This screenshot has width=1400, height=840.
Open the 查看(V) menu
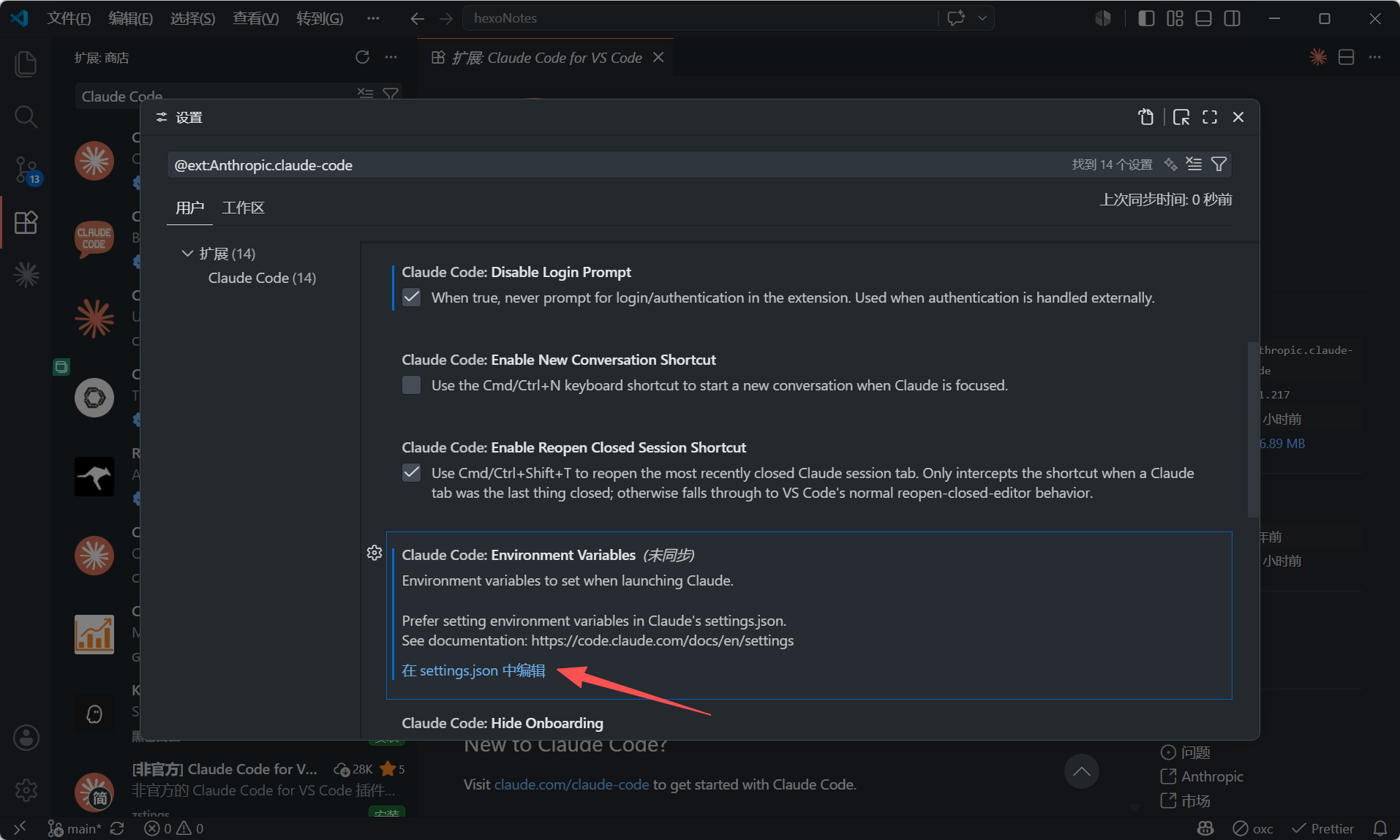[255, 18]
